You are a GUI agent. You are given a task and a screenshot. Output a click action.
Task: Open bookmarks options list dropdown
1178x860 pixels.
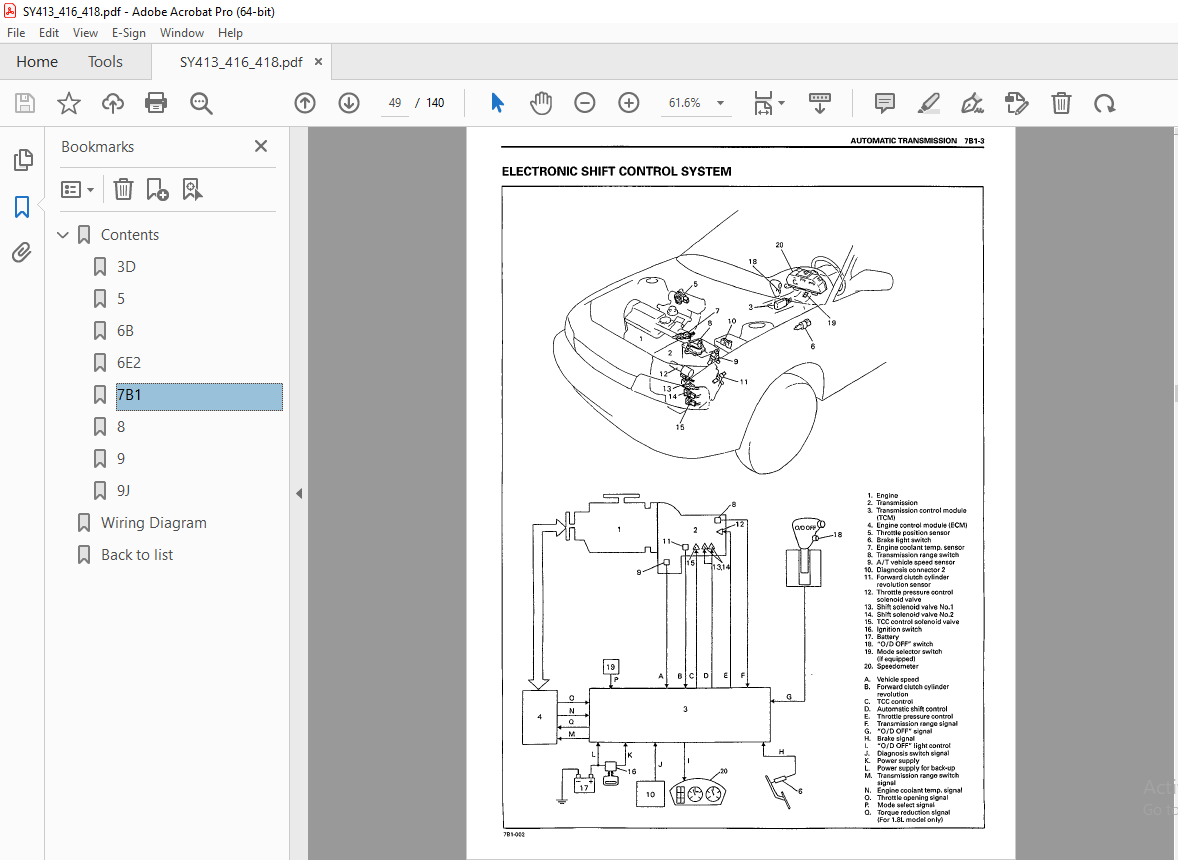[77, 189]
